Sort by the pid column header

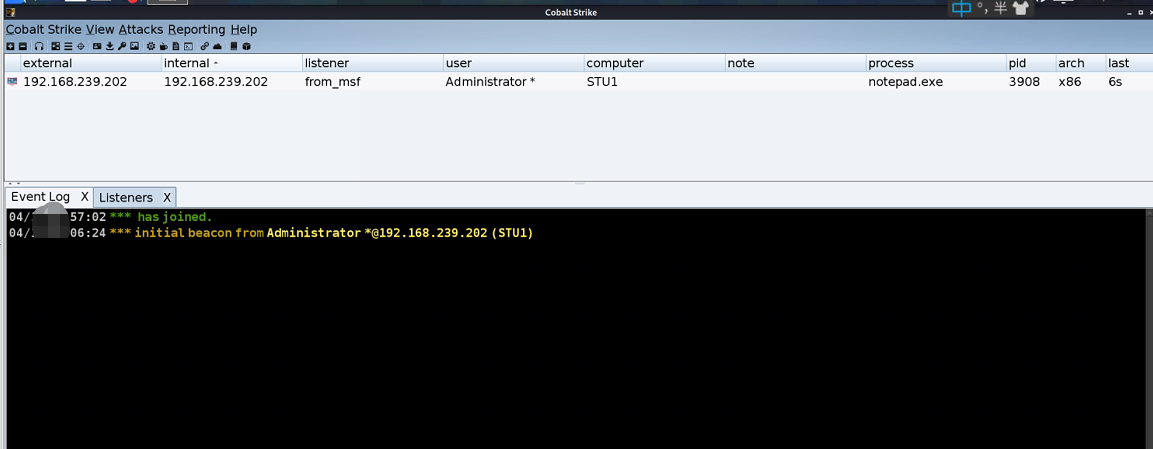coord(1031,63)
